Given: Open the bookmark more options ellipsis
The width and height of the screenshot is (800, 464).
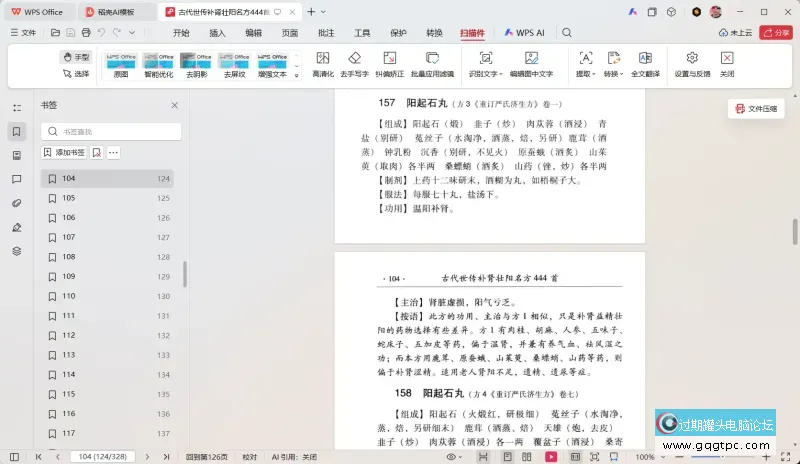Looking at the screenshot, I should point(113,152).
